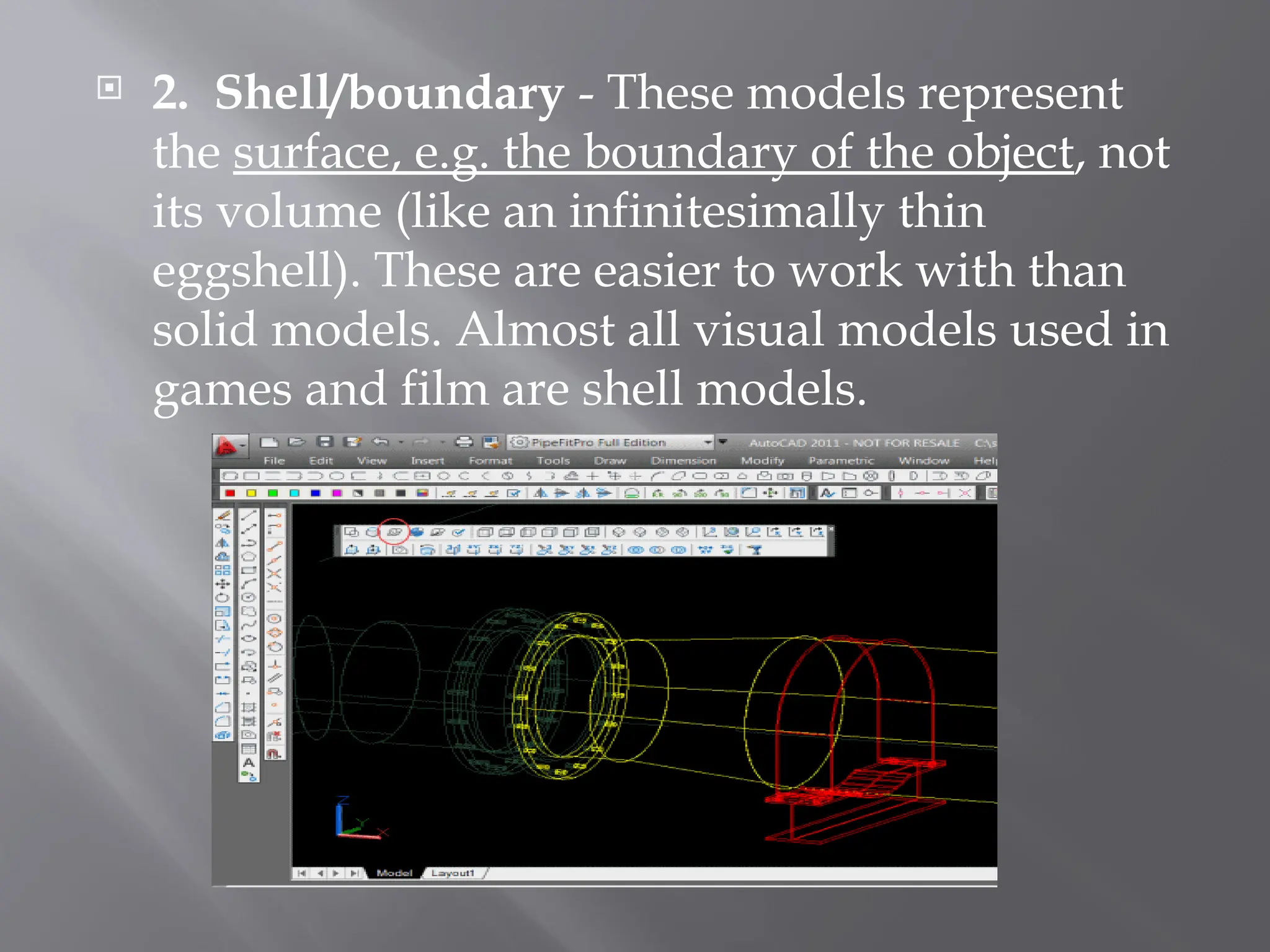Jump to first layout tab arrow
Image resolution: width=1270 pixels, height=952 pixels.
(x=302, y=873)
